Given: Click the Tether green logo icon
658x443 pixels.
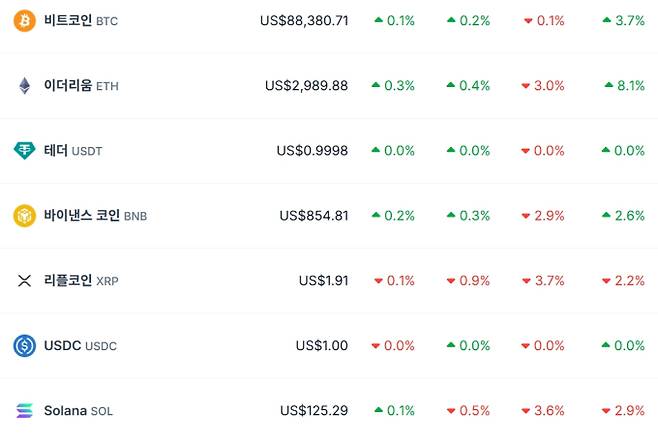Looking at the screenshot, I should click(24, 151).
